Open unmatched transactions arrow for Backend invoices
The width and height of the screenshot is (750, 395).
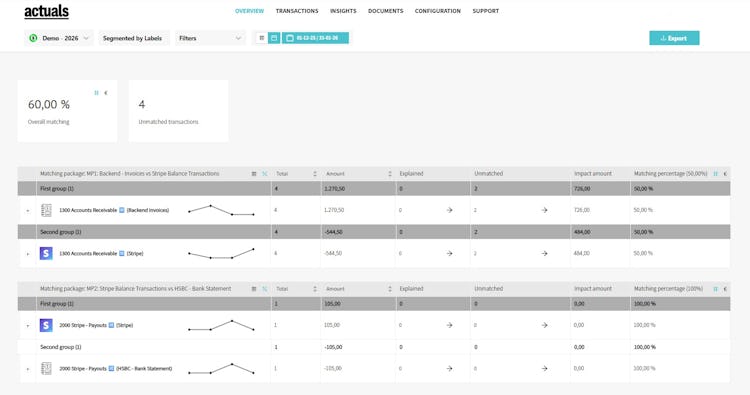544,210
